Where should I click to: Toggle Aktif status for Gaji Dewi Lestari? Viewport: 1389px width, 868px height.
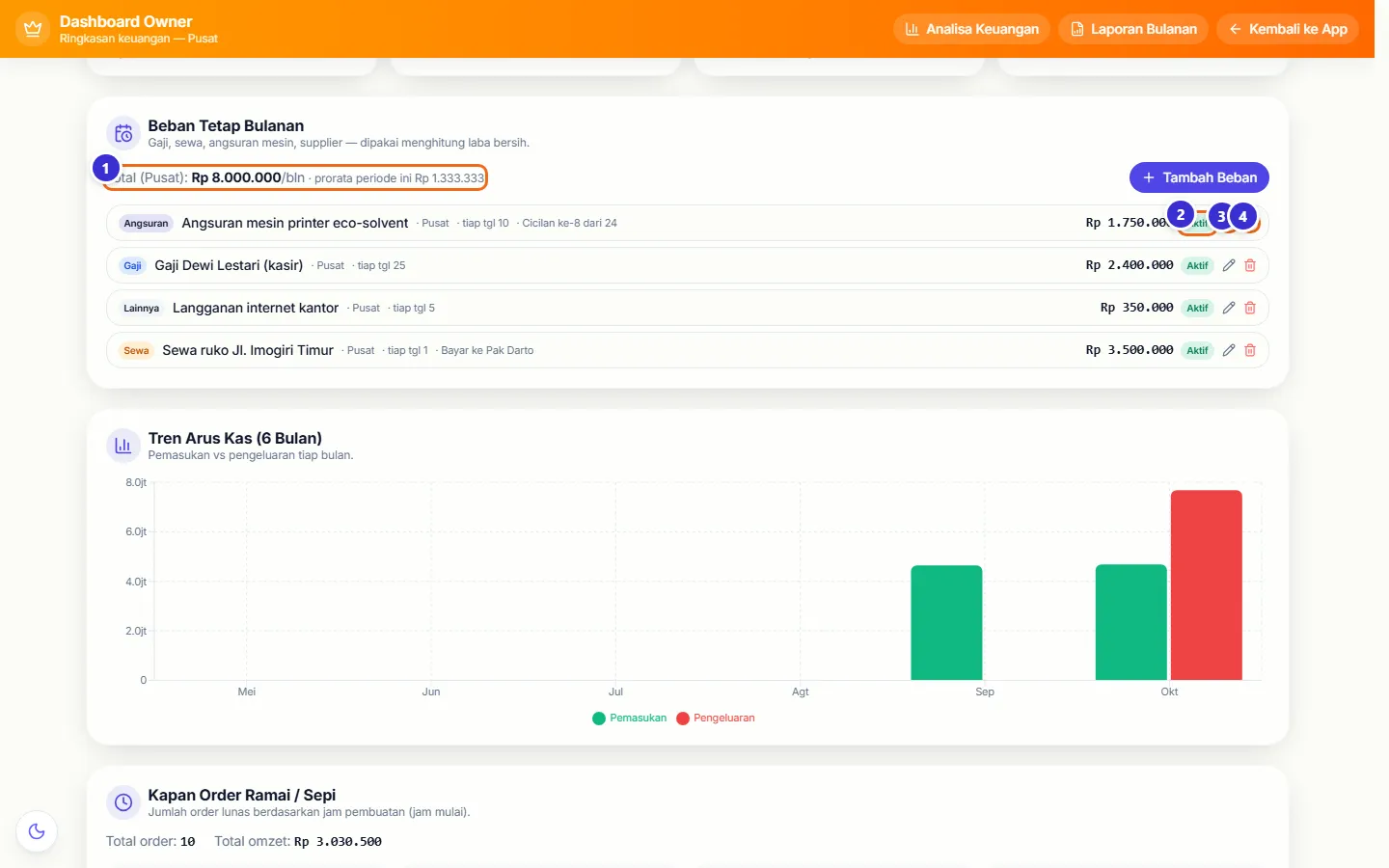click(1197, 265)
